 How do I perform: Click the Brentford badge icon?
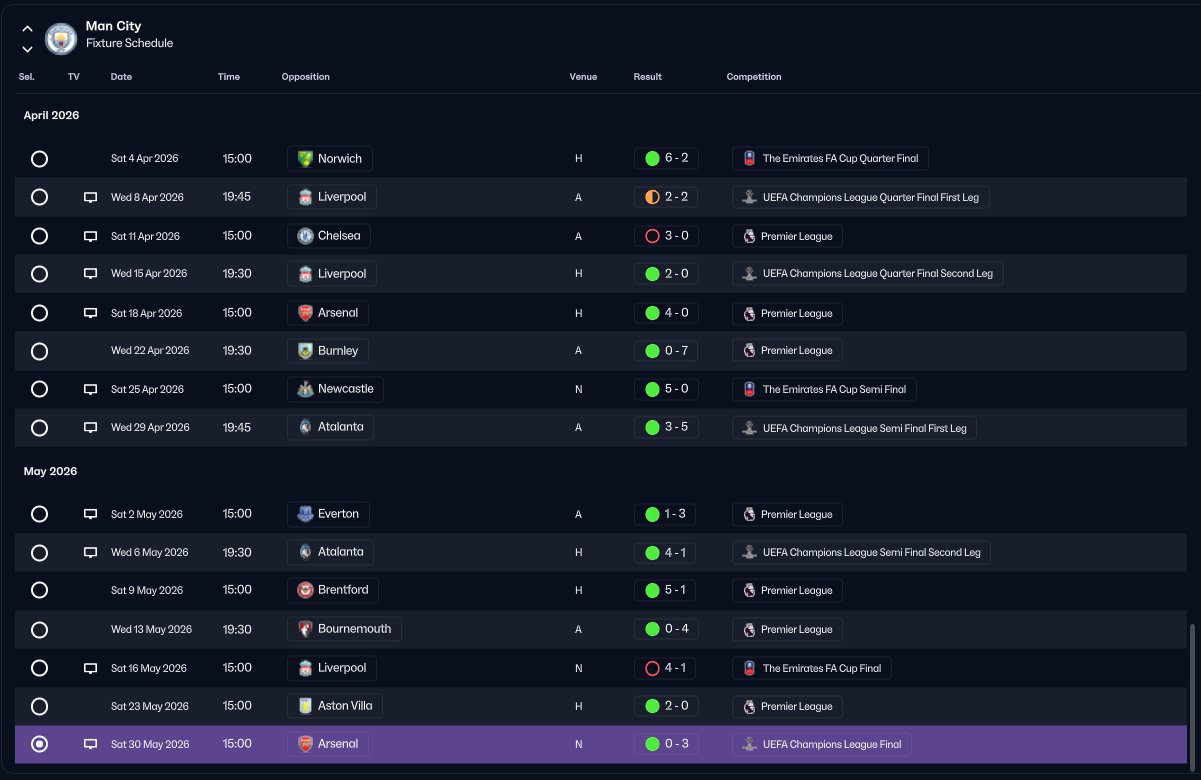(x=305, y=590)
